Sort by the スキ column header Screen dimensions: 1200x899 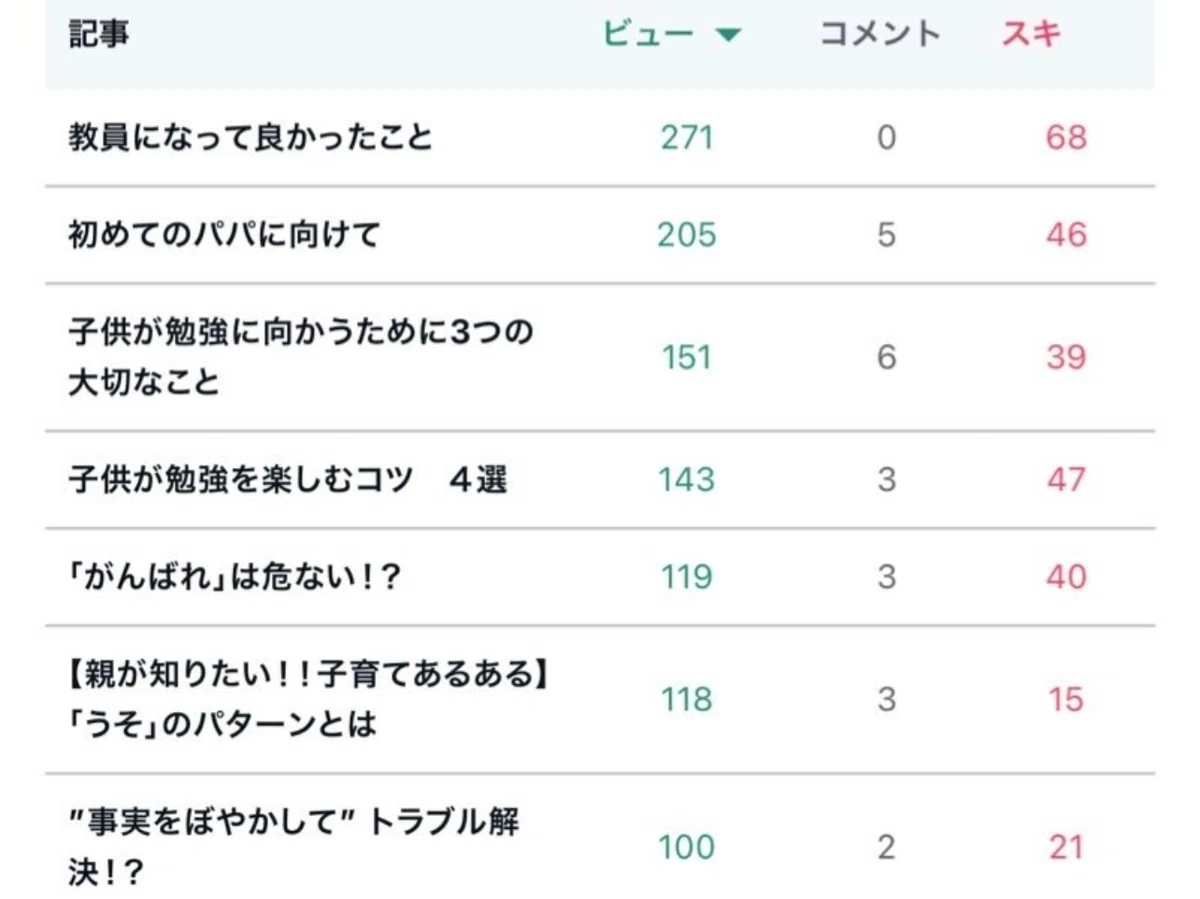coord(1031,34)
